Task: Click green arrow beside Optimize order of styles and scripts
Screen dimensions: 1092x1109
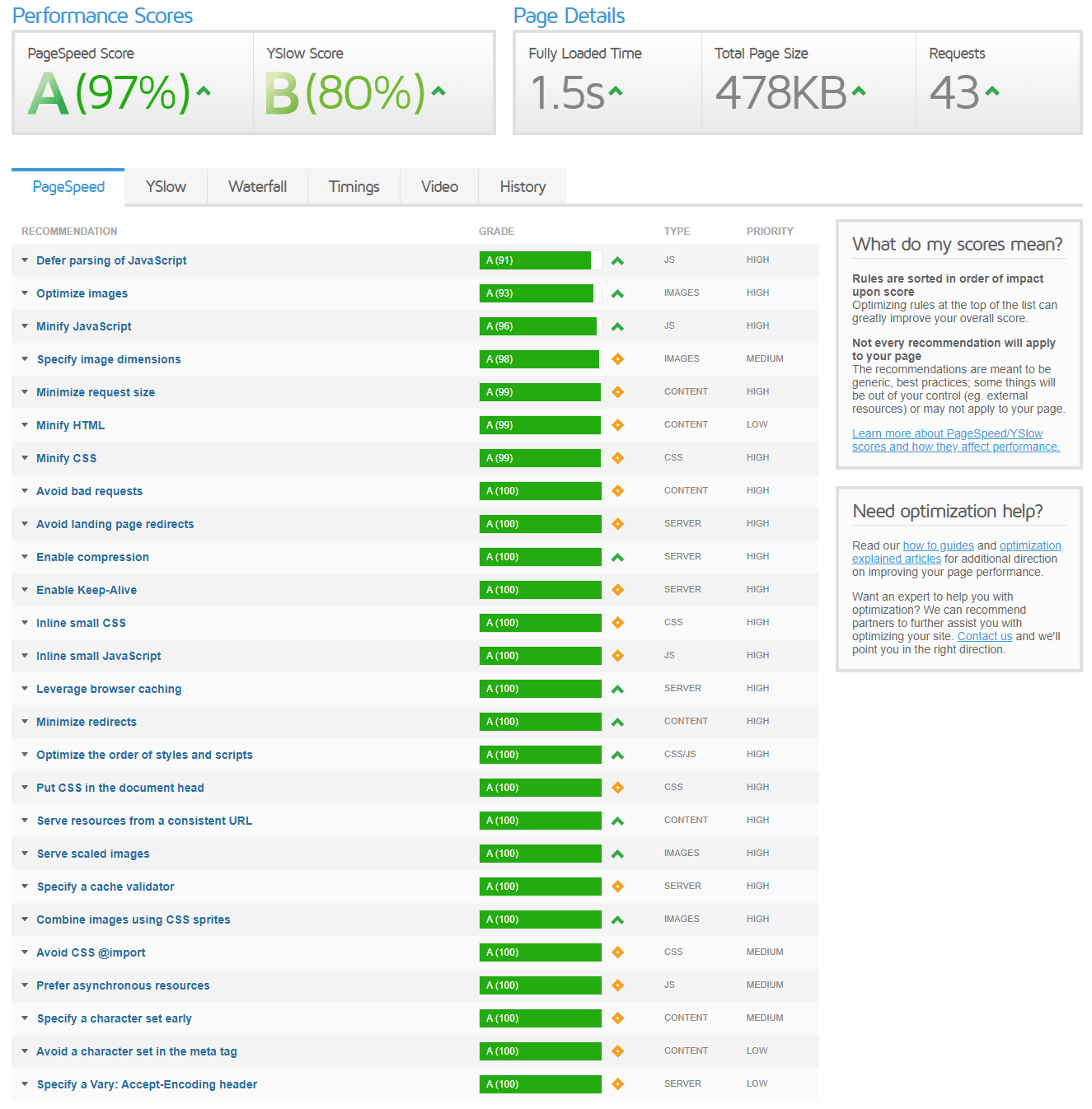Action: click(x=617, y=755)
